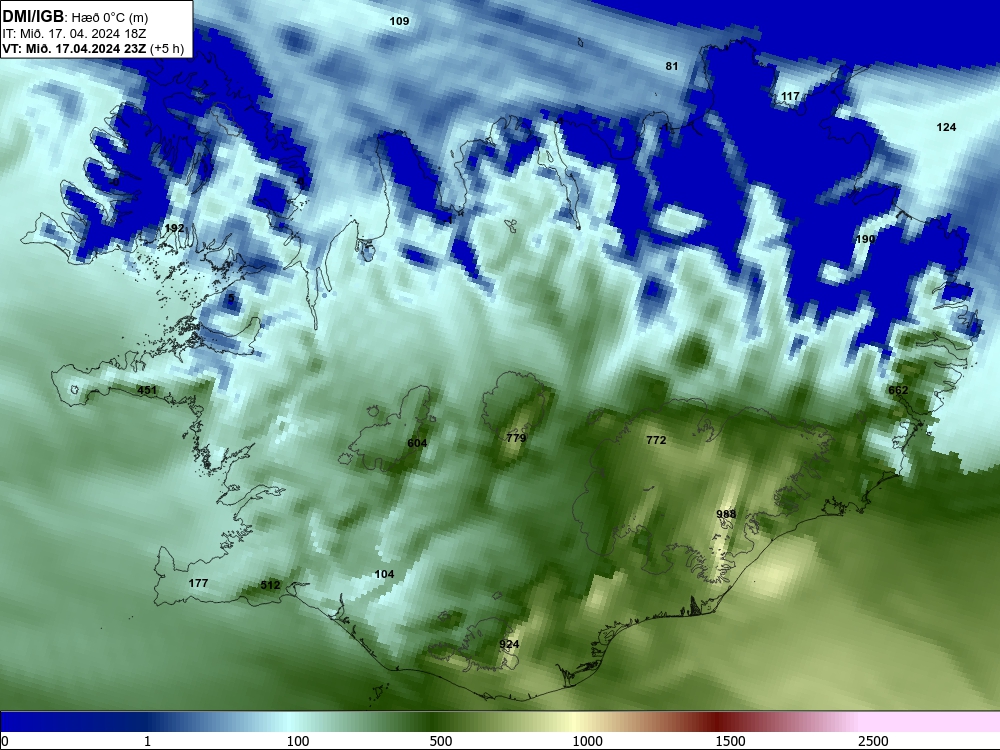Click the map value 779
The height and width of the screenshot is (750, 1000).
point(516,438)
